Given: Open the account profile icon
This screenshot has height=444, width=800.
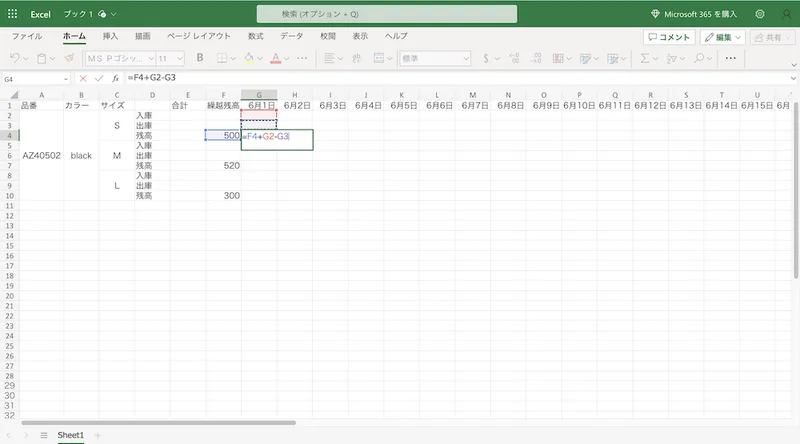Looking at the screenshot, I should (x=787, y=14).
